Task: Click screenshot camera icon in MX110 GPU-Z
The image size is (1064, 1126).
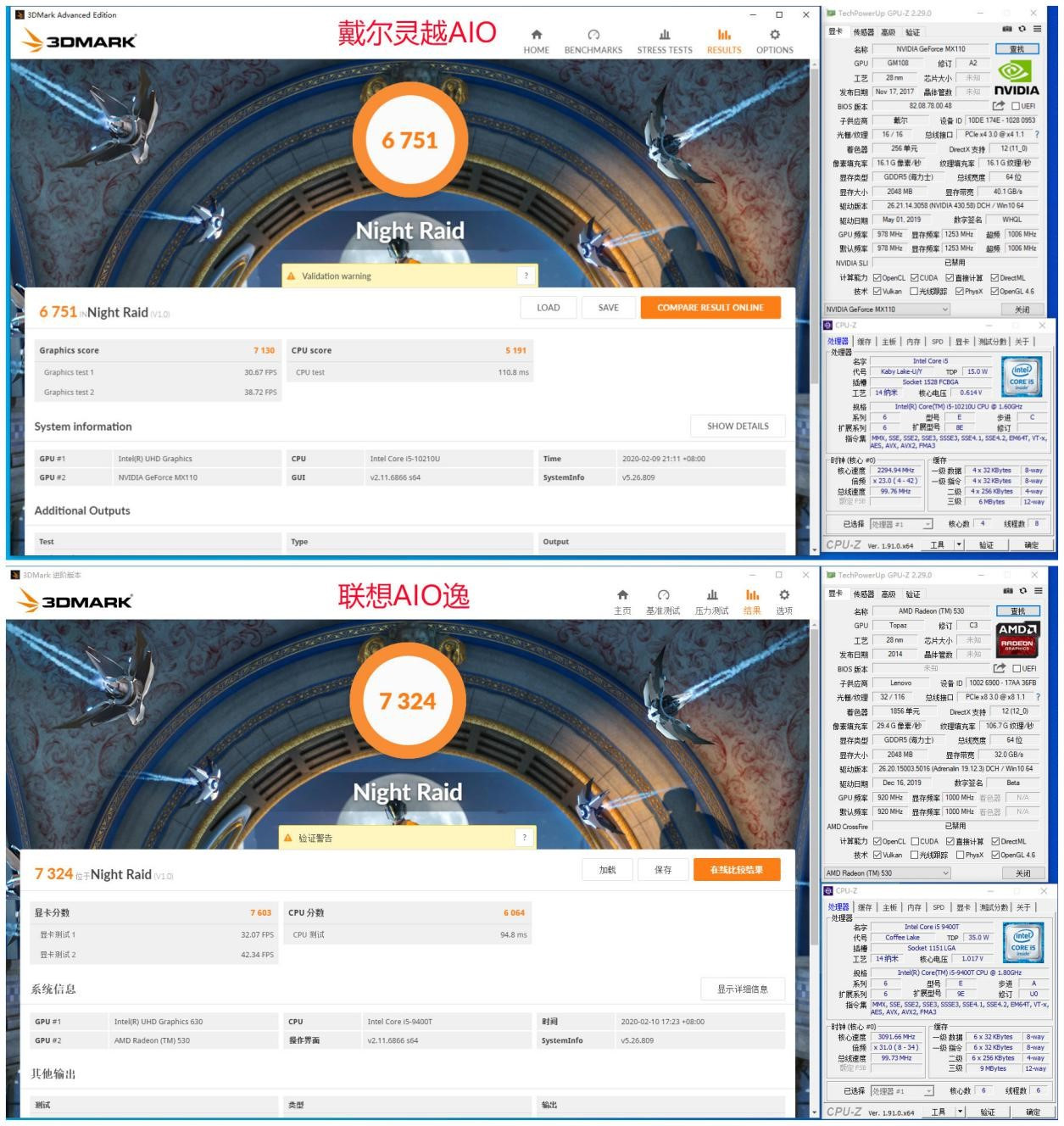Action: tap(1006, 30)
